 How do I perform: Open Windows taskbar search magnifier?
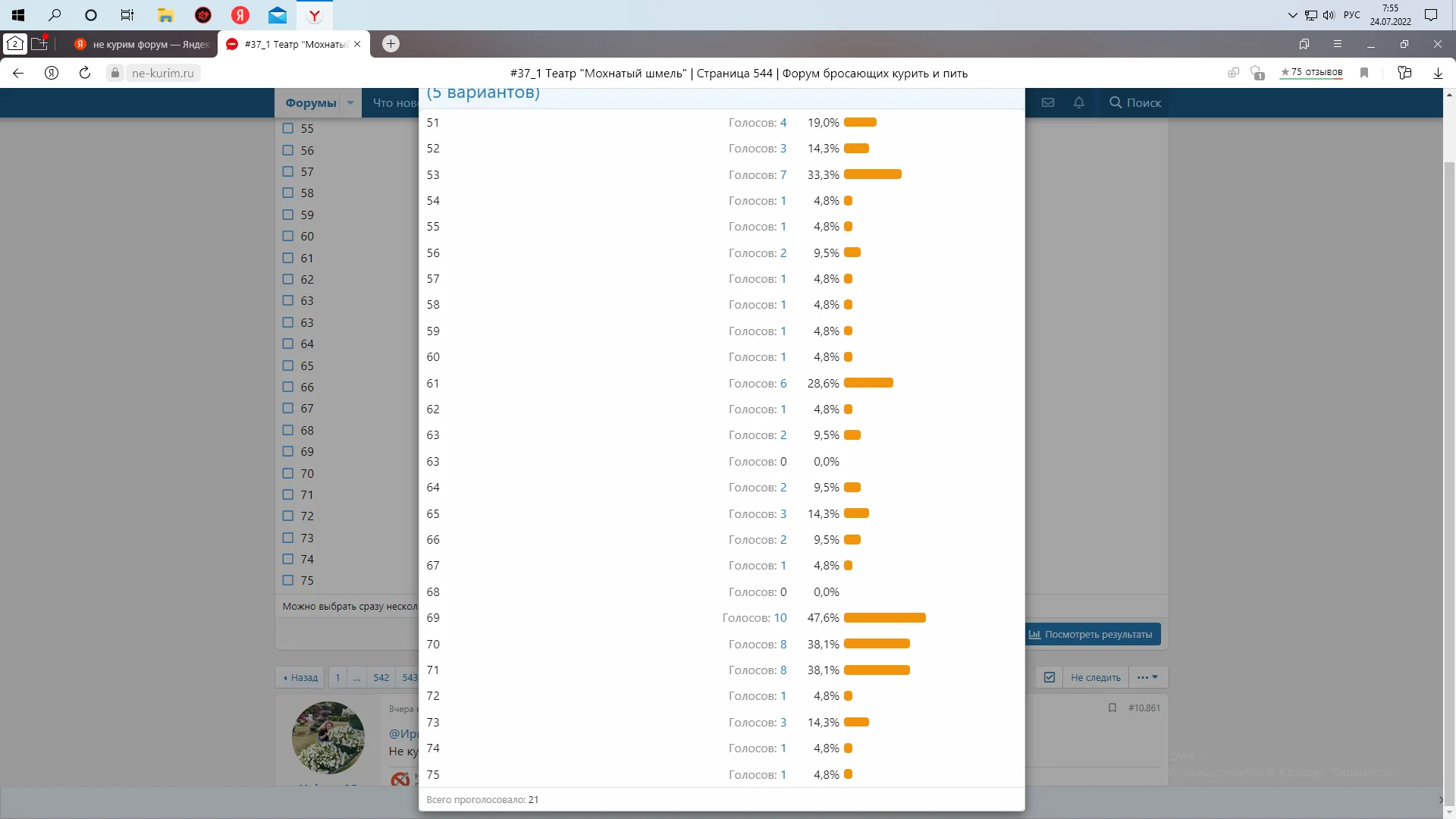[55, 14]
